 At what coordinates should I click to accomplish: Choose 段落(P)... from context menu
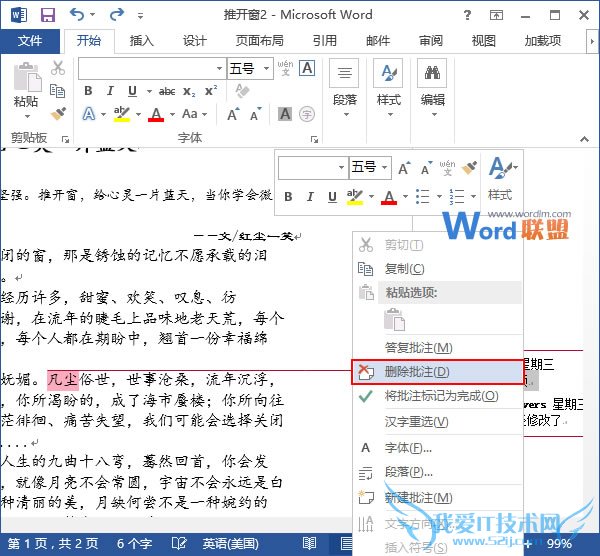click(x=437, y=473)
